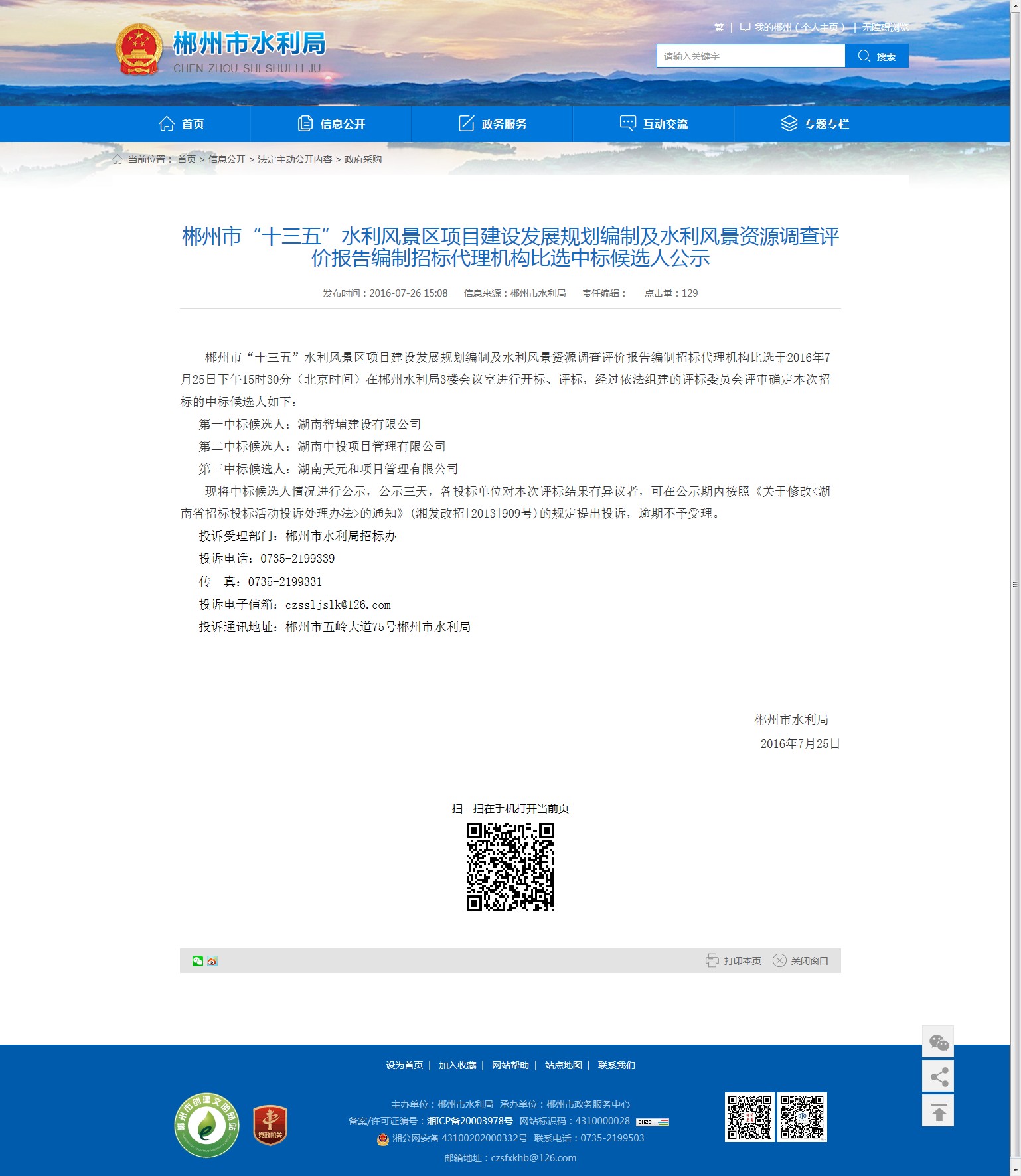Click third candidate 湖南天元和项目管理有限公司
This screenshot has height=1176, width=1021.
click(378, 469)
